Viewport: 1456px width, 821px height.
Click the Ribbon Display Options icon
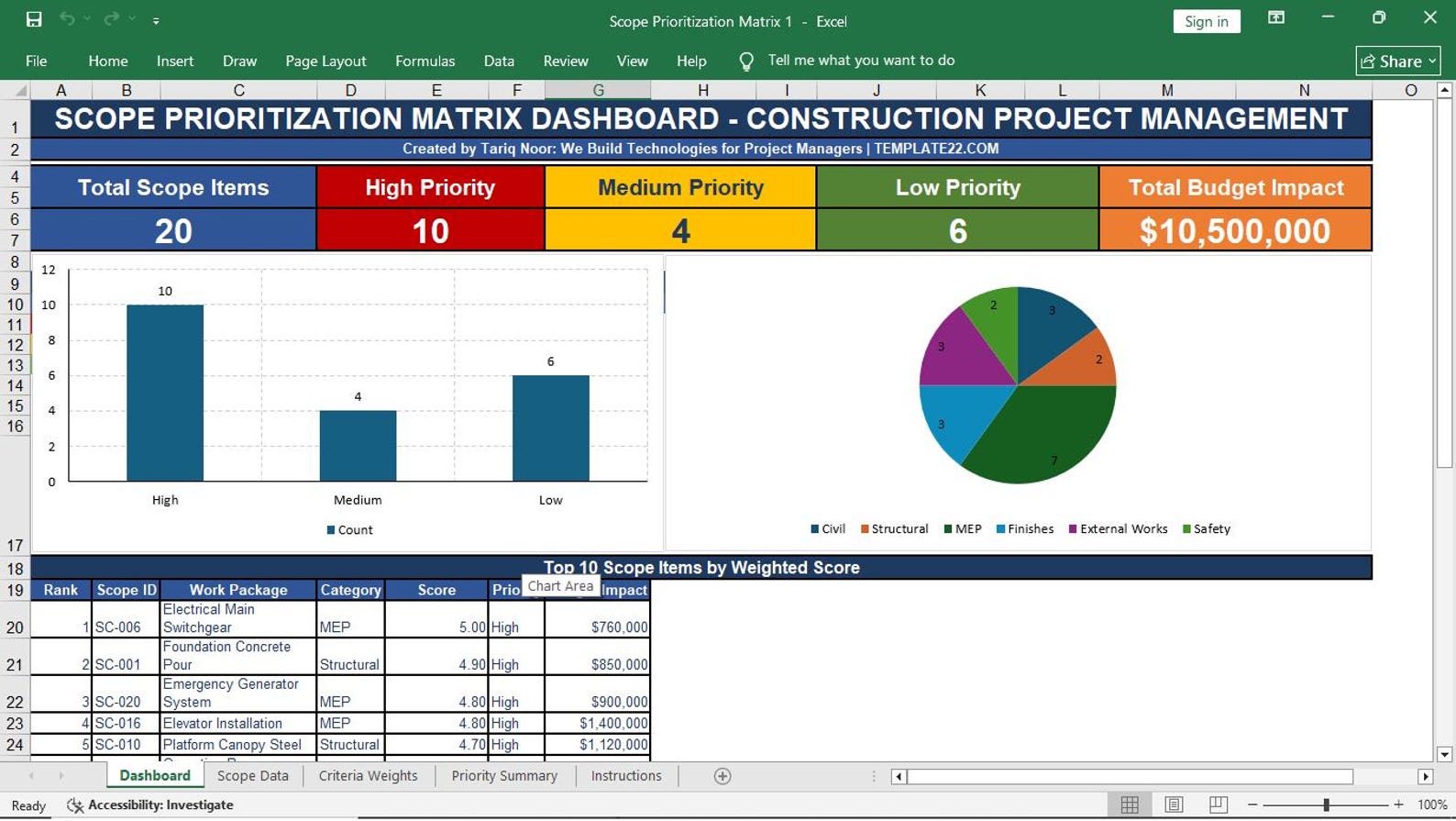coord(1276,18)
